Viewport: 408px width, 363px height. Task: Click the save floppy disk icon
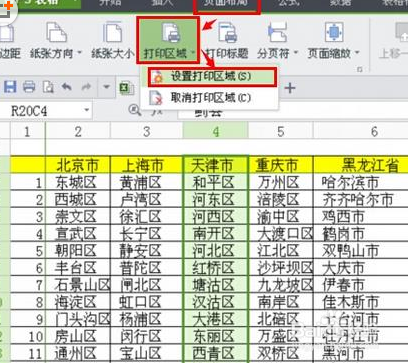click(10, 87)
